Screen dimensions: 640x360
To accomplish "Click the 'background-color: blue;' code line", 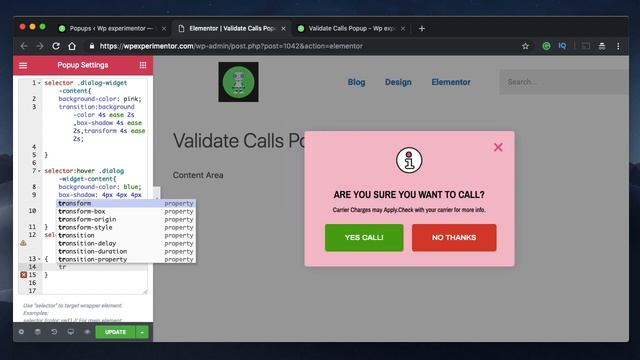I will click(x=100, y=187).
